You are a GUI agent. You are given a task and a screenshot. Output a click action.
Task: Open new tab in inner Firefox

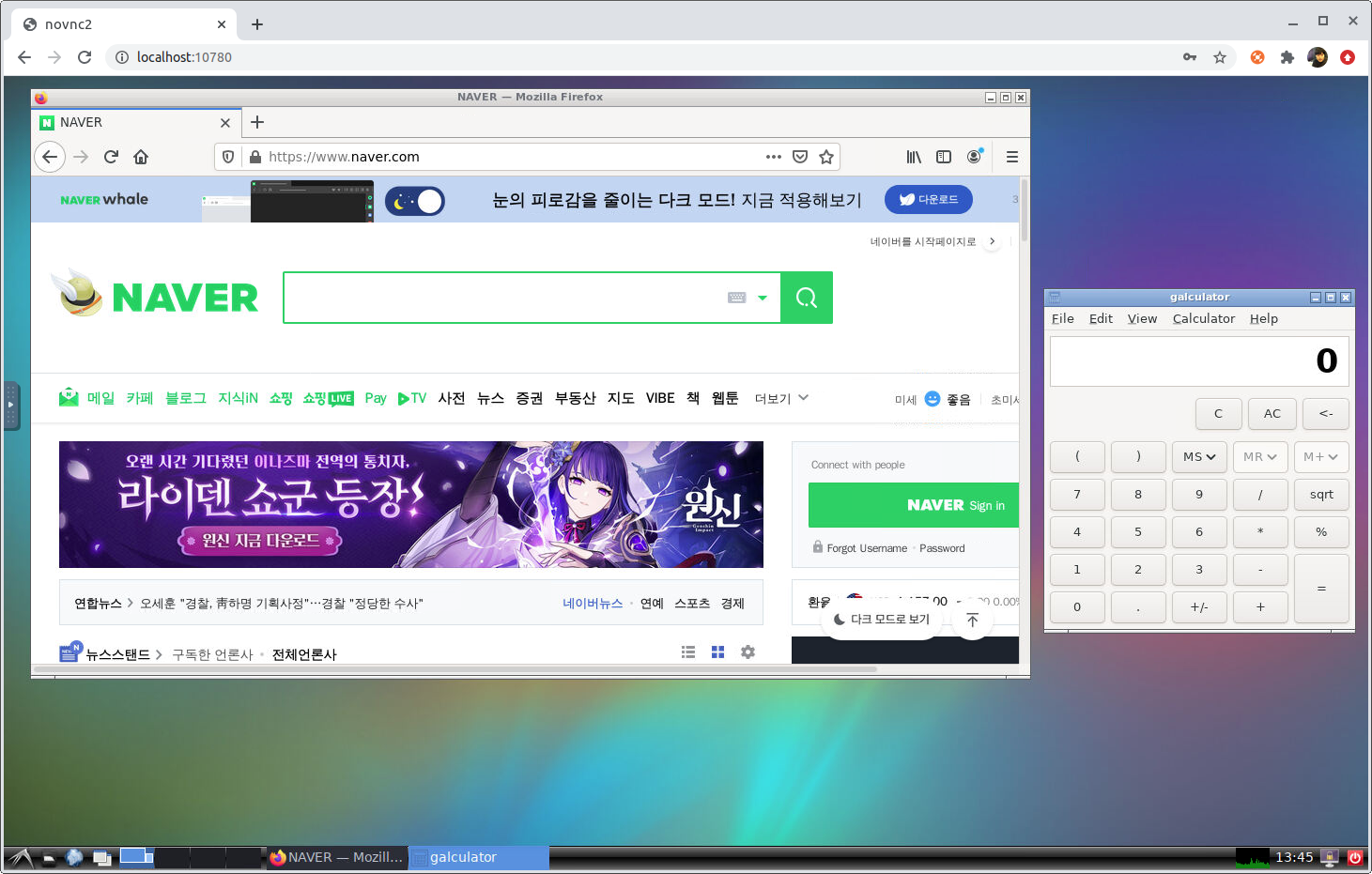(x=257, y=122)
